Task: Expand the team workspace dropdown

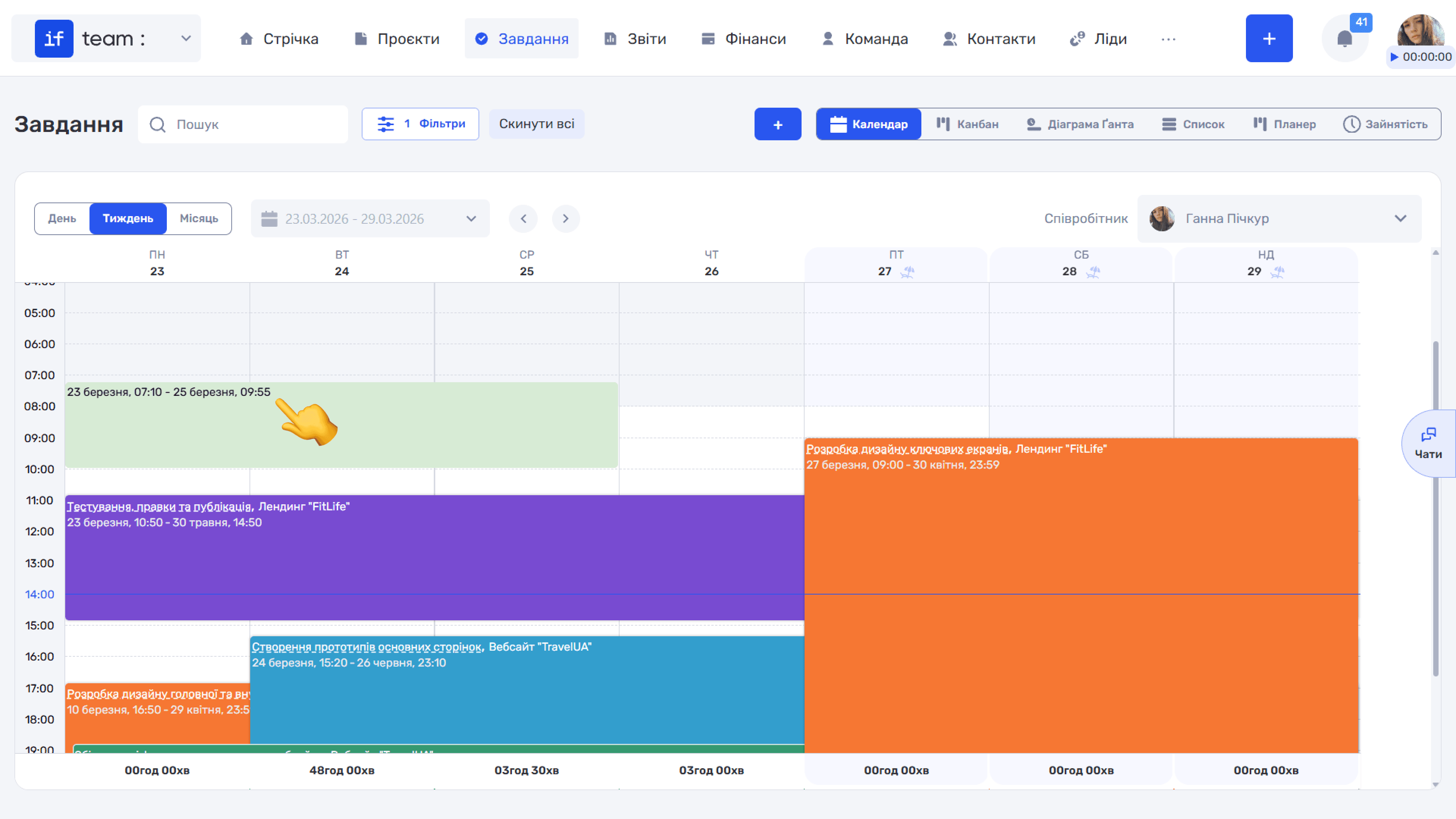Action: [x=186, y=38]
